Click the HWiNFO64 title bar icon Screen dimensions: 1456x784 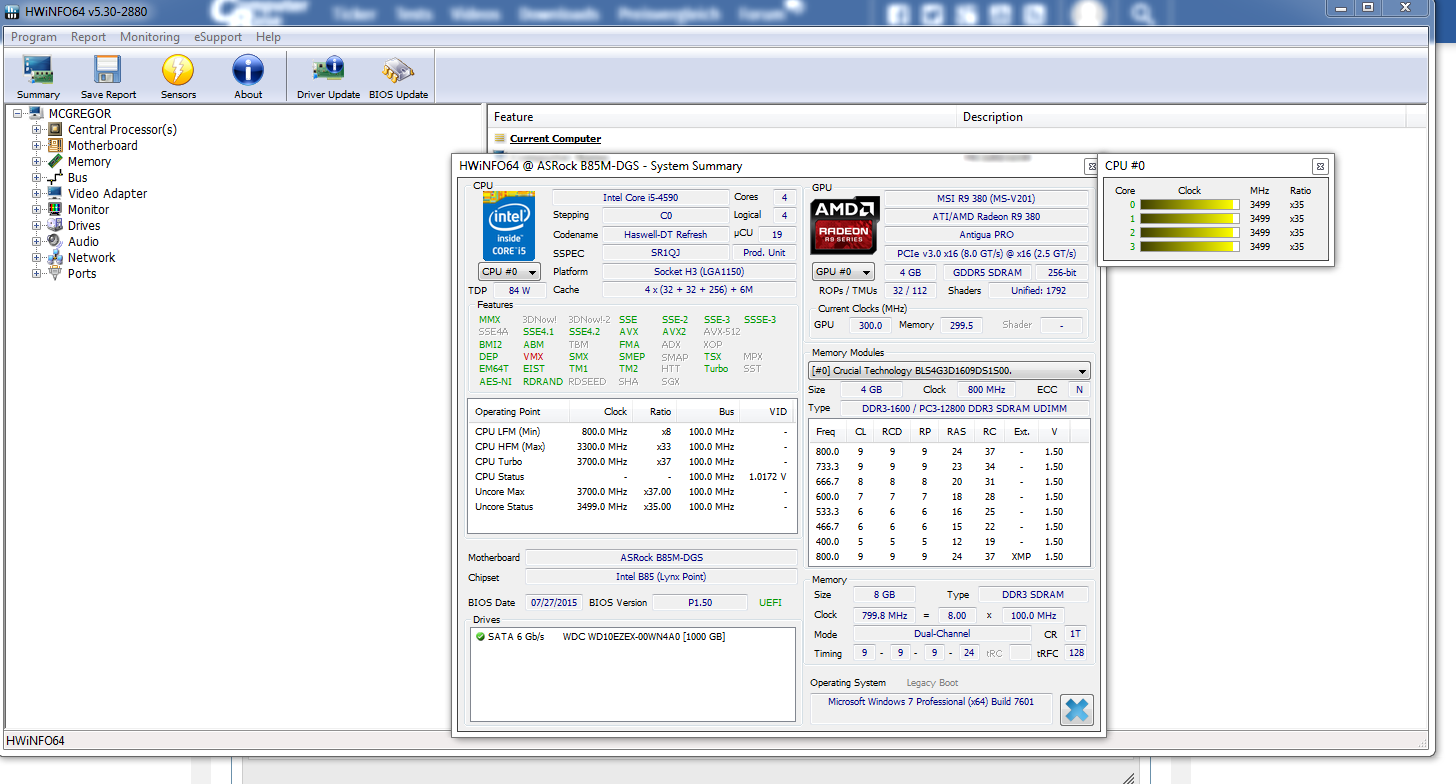(13, 11)
